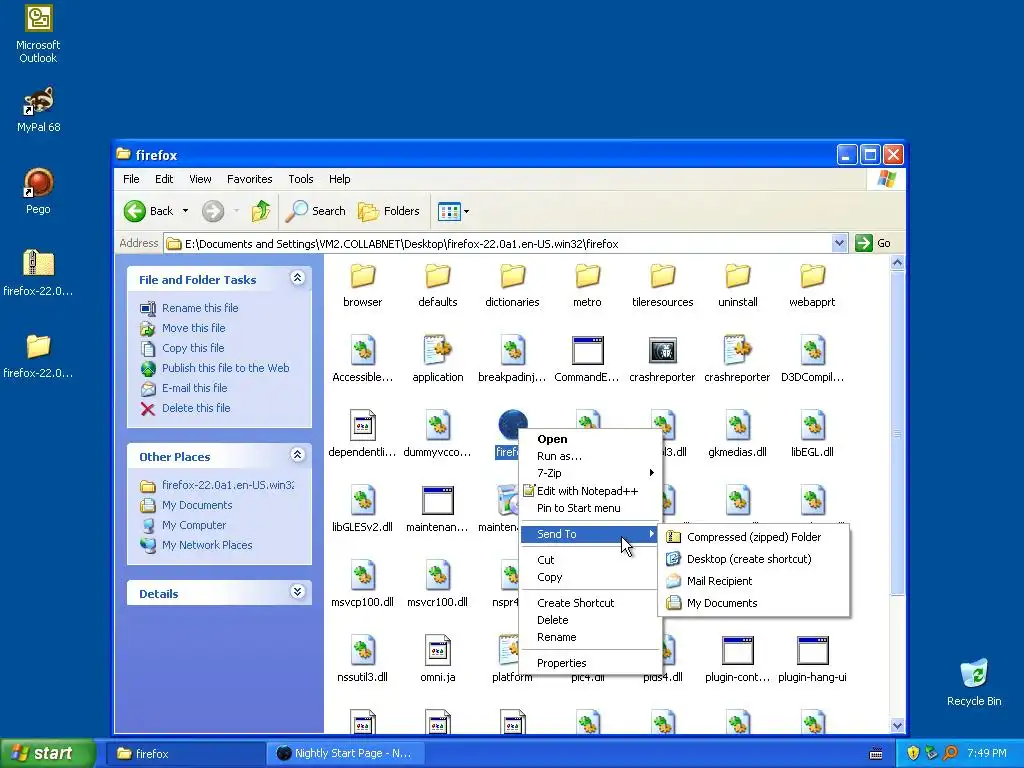Select the omni.ja file
The height and width of the screenshot is (768, 1024).
pos(438,660)
